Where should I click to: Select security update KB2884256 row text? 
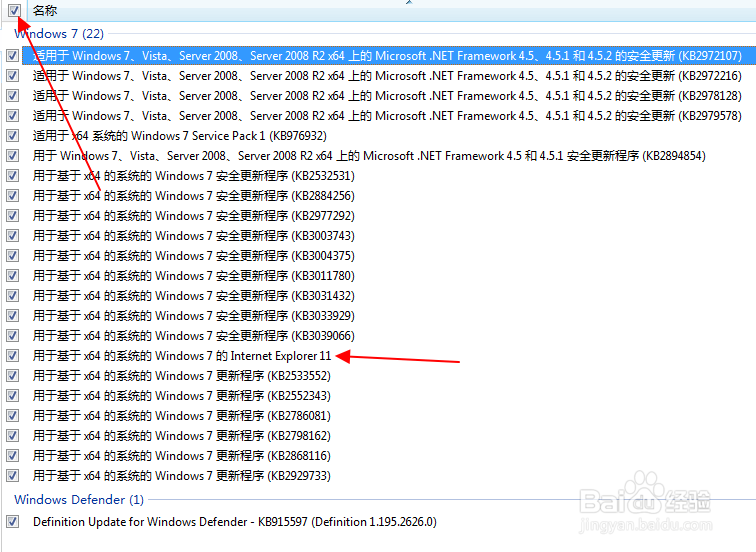point(194,196)
